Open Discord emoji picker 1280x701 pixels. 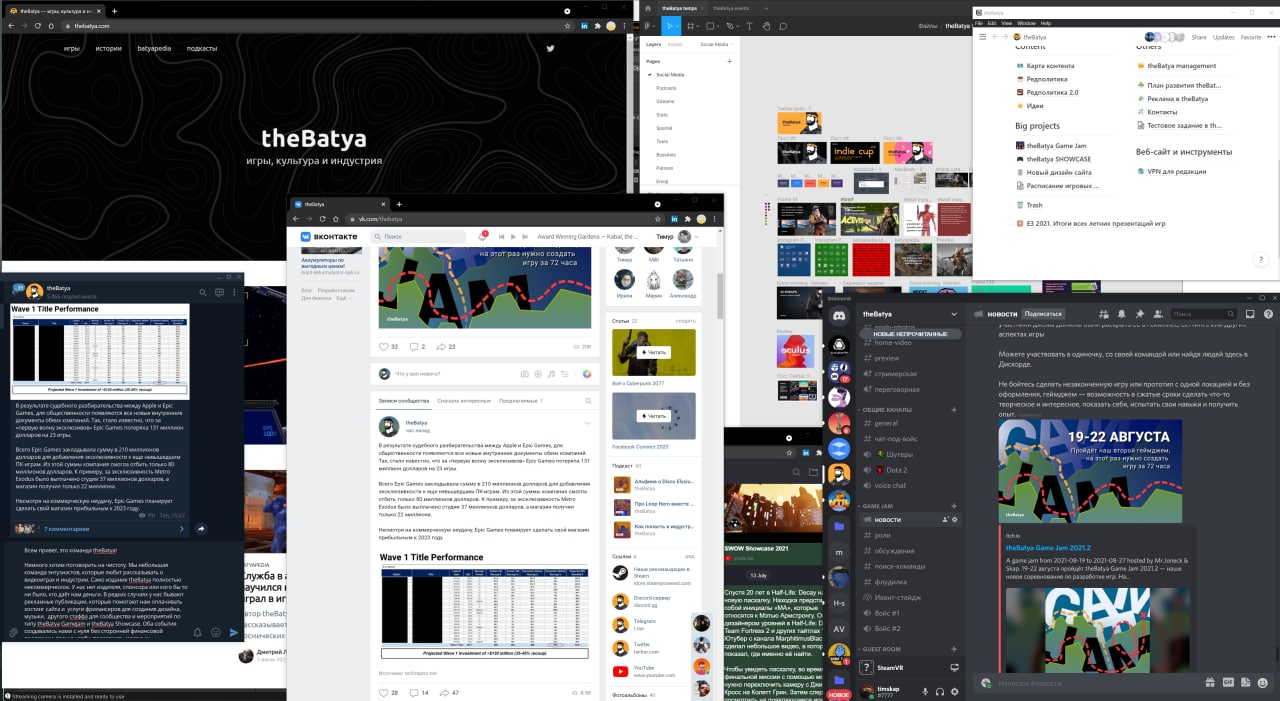1264,682
